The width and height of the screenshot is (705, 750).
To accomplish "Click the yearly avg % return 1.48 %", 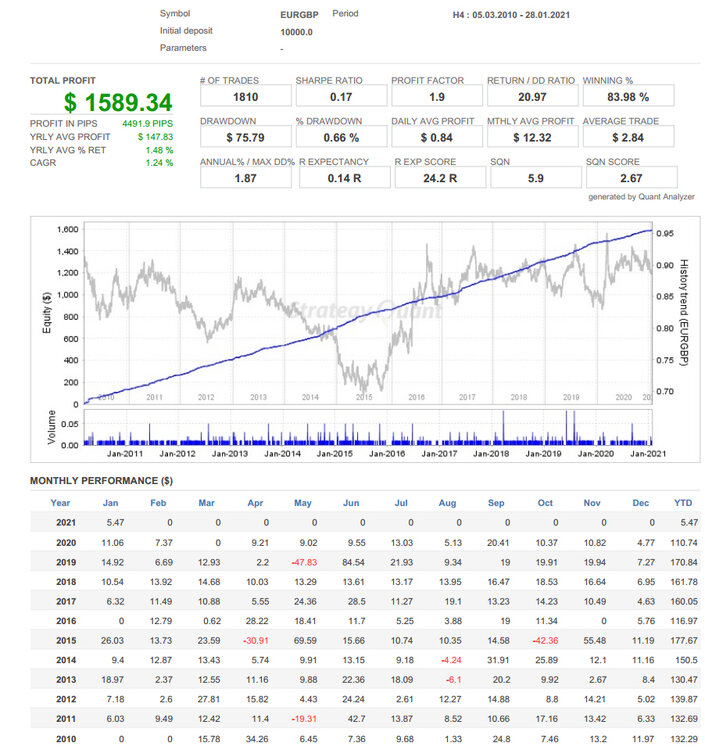I will 159,150.
